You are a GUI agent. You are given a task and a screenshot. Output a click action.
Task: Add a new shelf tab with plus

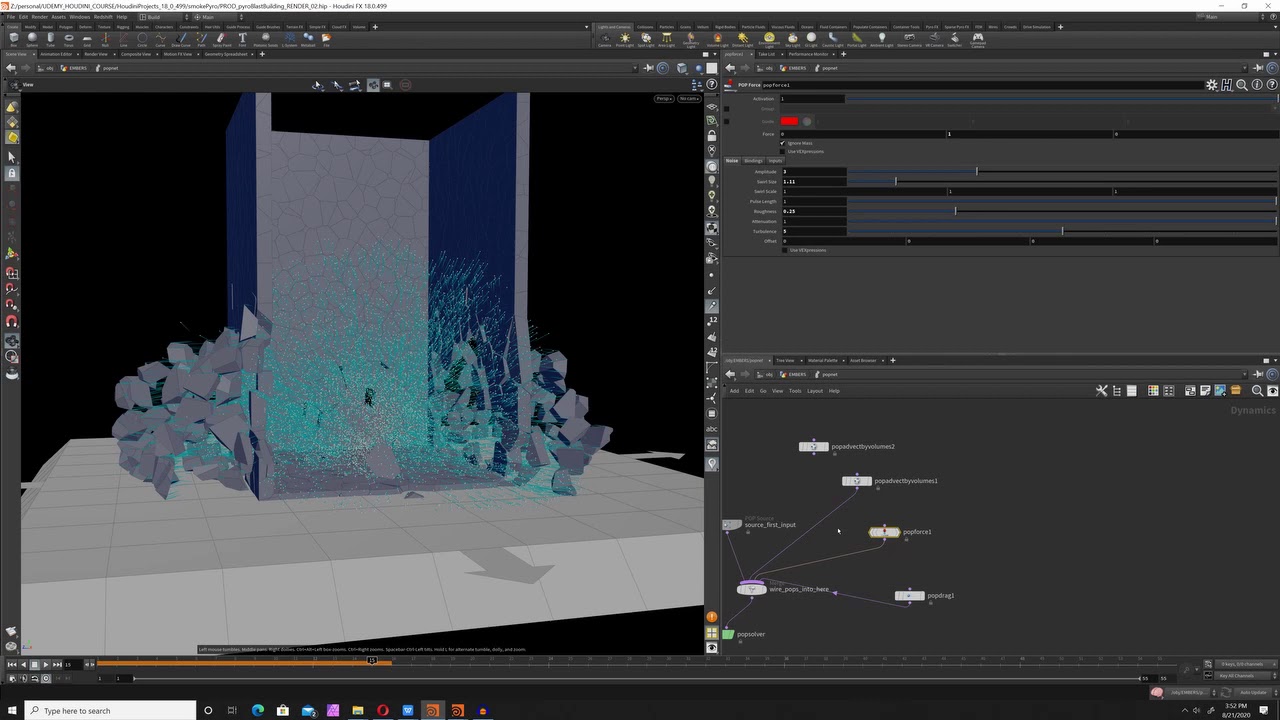point(375,27)
